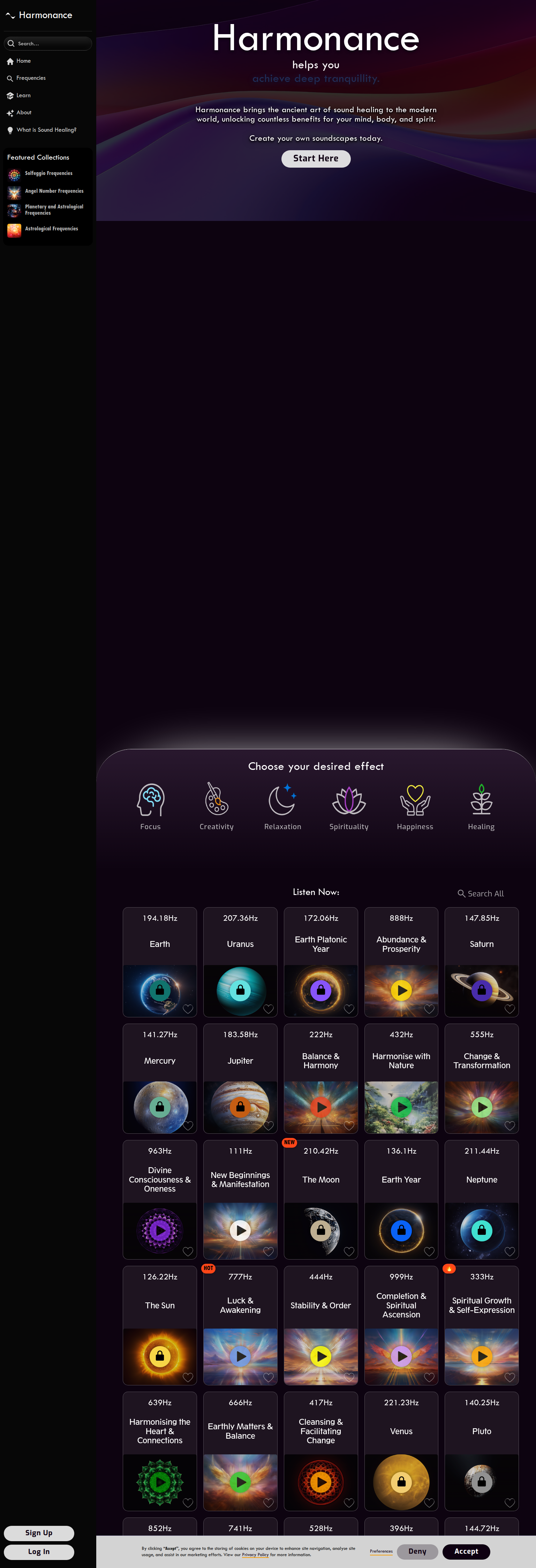Click the Search All link

(481, 894)
